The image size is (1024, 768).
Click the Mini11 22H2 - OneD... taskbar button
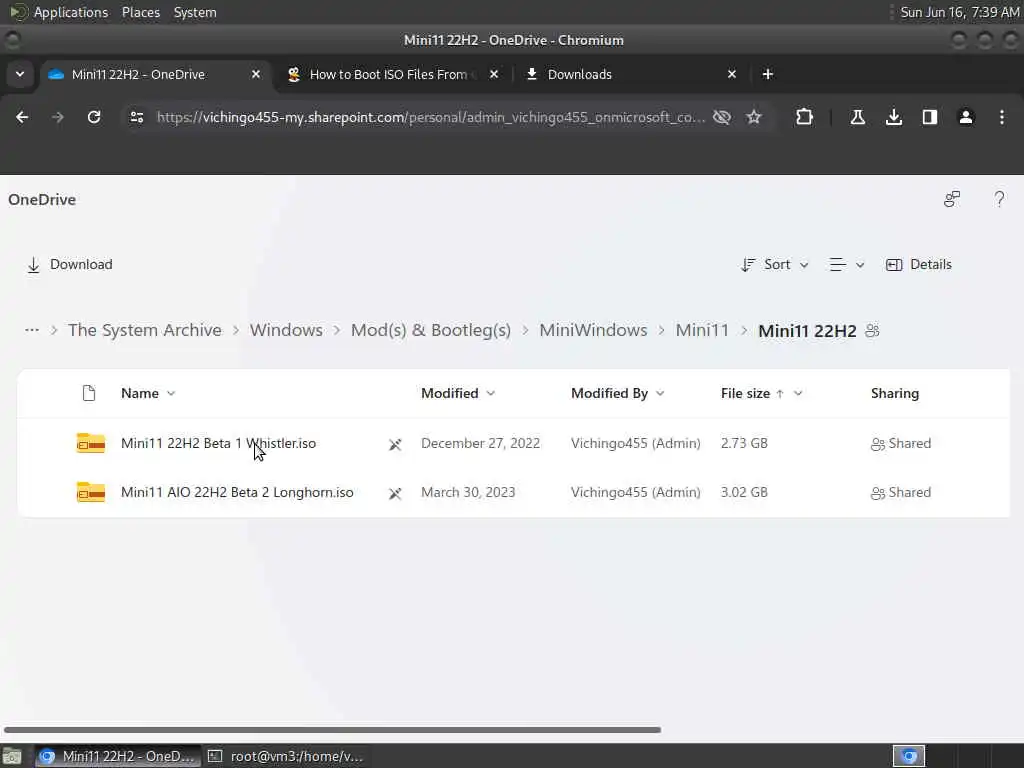pos(118,756)
